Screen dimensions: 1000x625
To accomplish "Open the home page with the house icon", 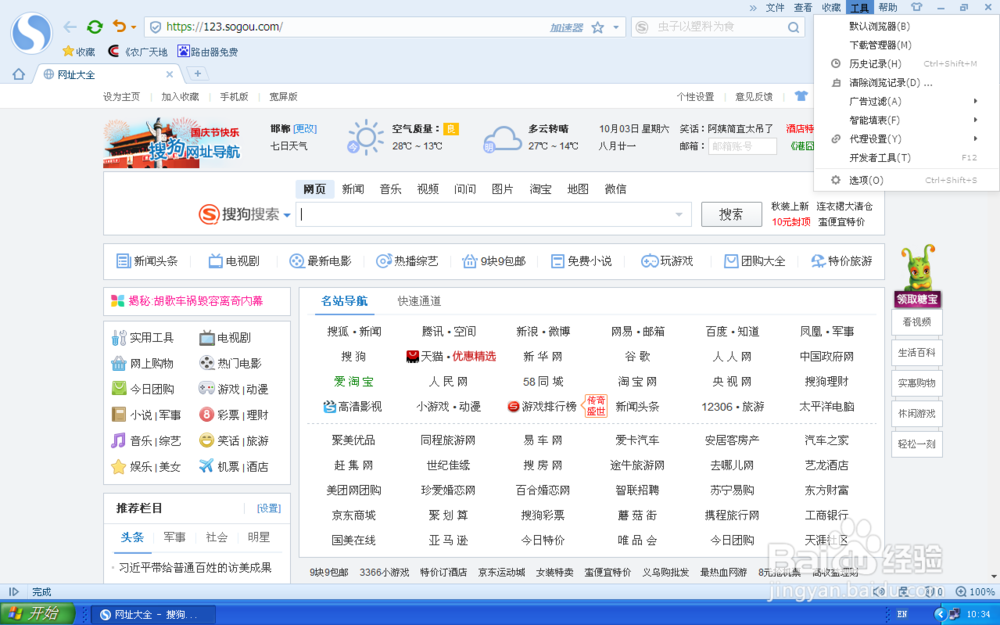I will pos(17,74).
